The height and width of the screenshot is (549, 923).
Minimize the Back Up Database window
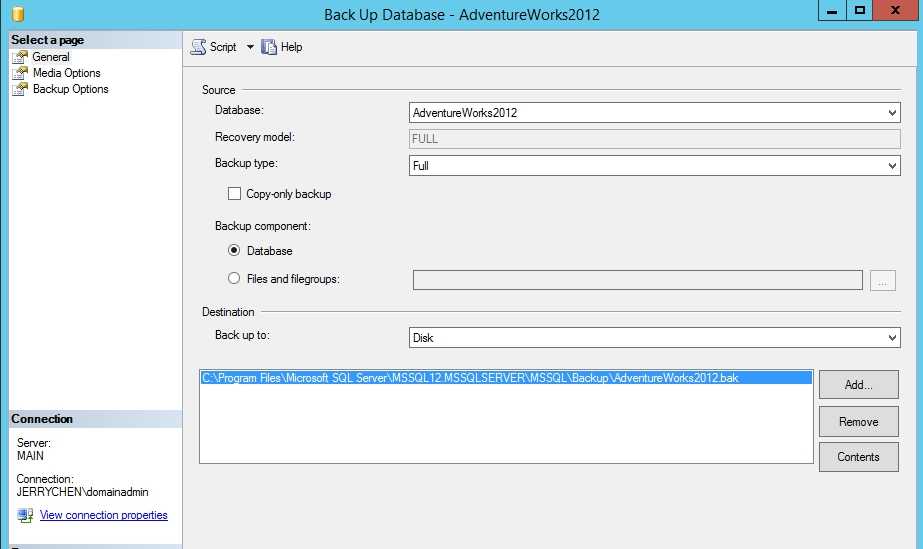click(832, 11)
